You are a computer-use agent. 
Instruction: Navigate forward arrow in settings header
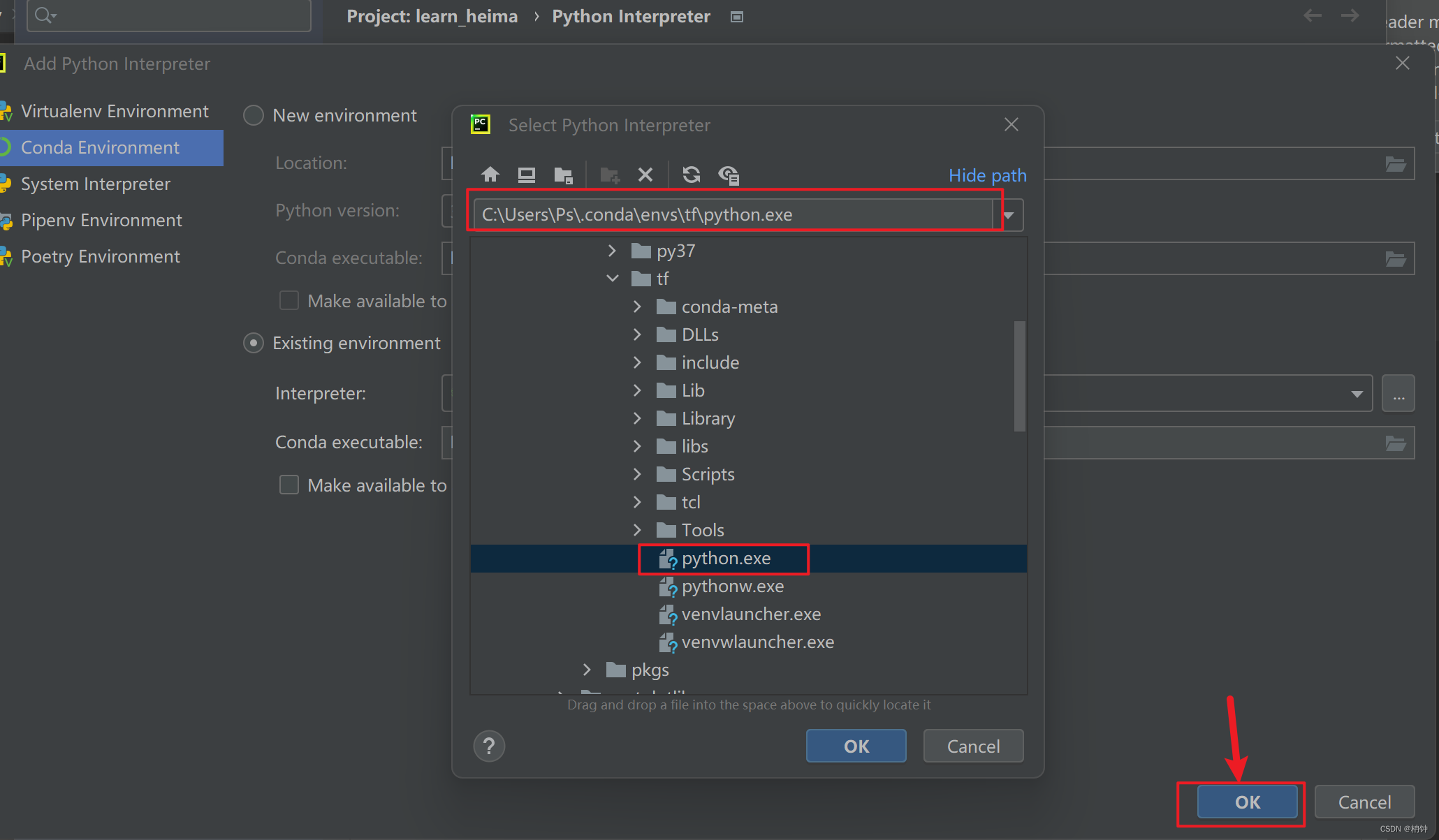[x=1350, y=15]
